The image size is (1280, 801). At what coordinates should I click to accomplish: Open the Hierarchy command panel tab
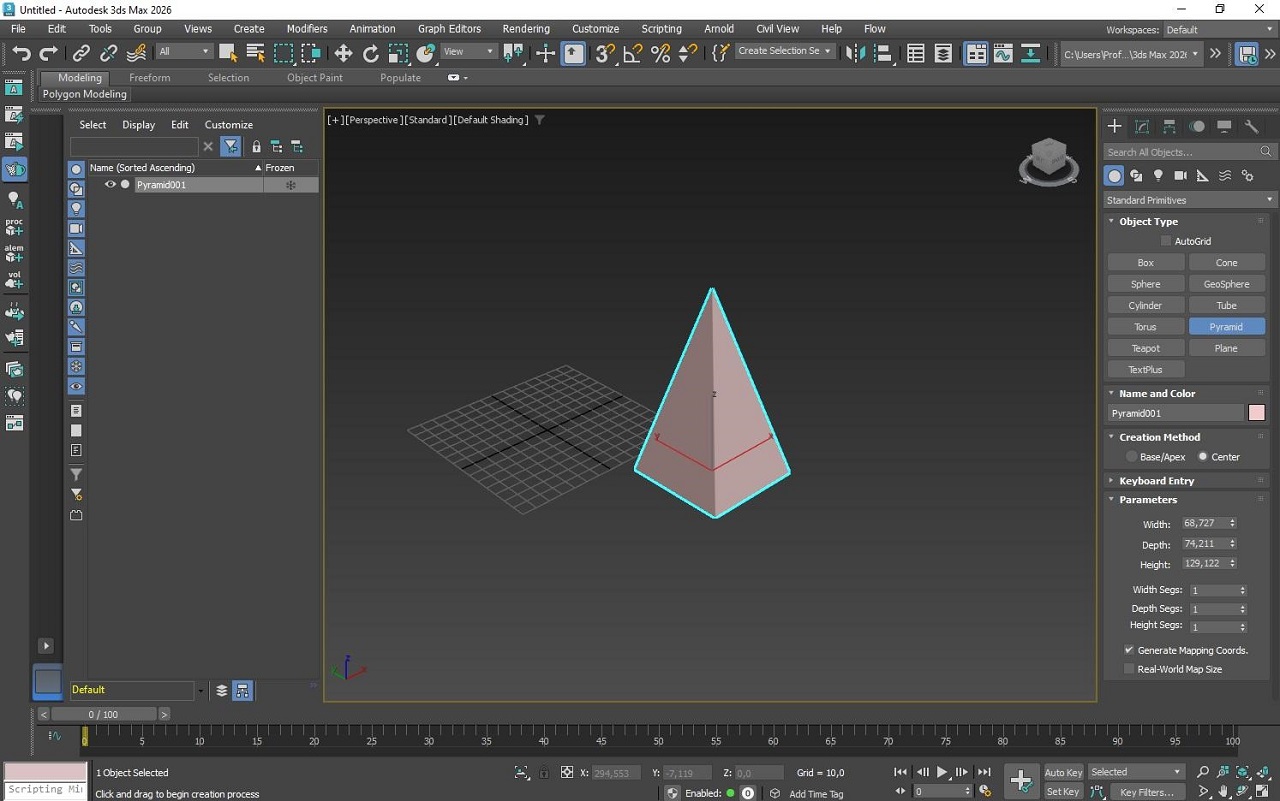[1169, 127]
